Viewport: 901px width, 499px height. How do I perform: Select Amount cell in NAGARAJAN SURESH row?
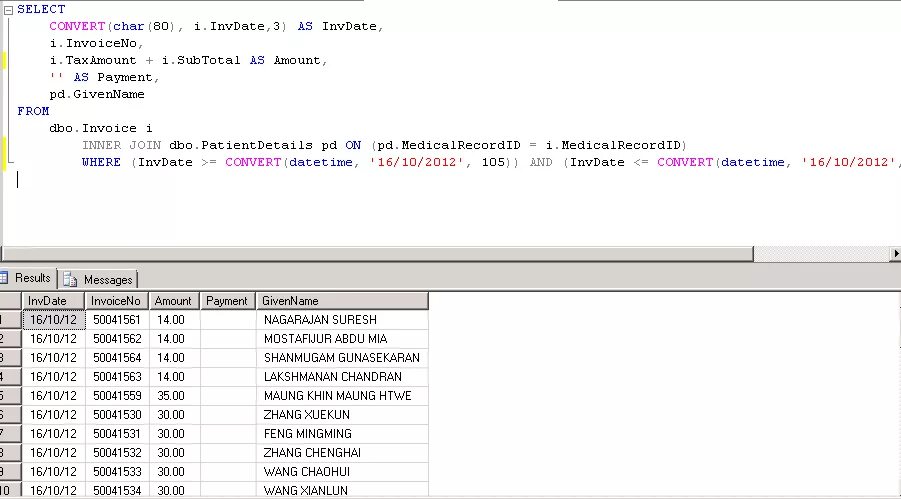pos(175,320)
